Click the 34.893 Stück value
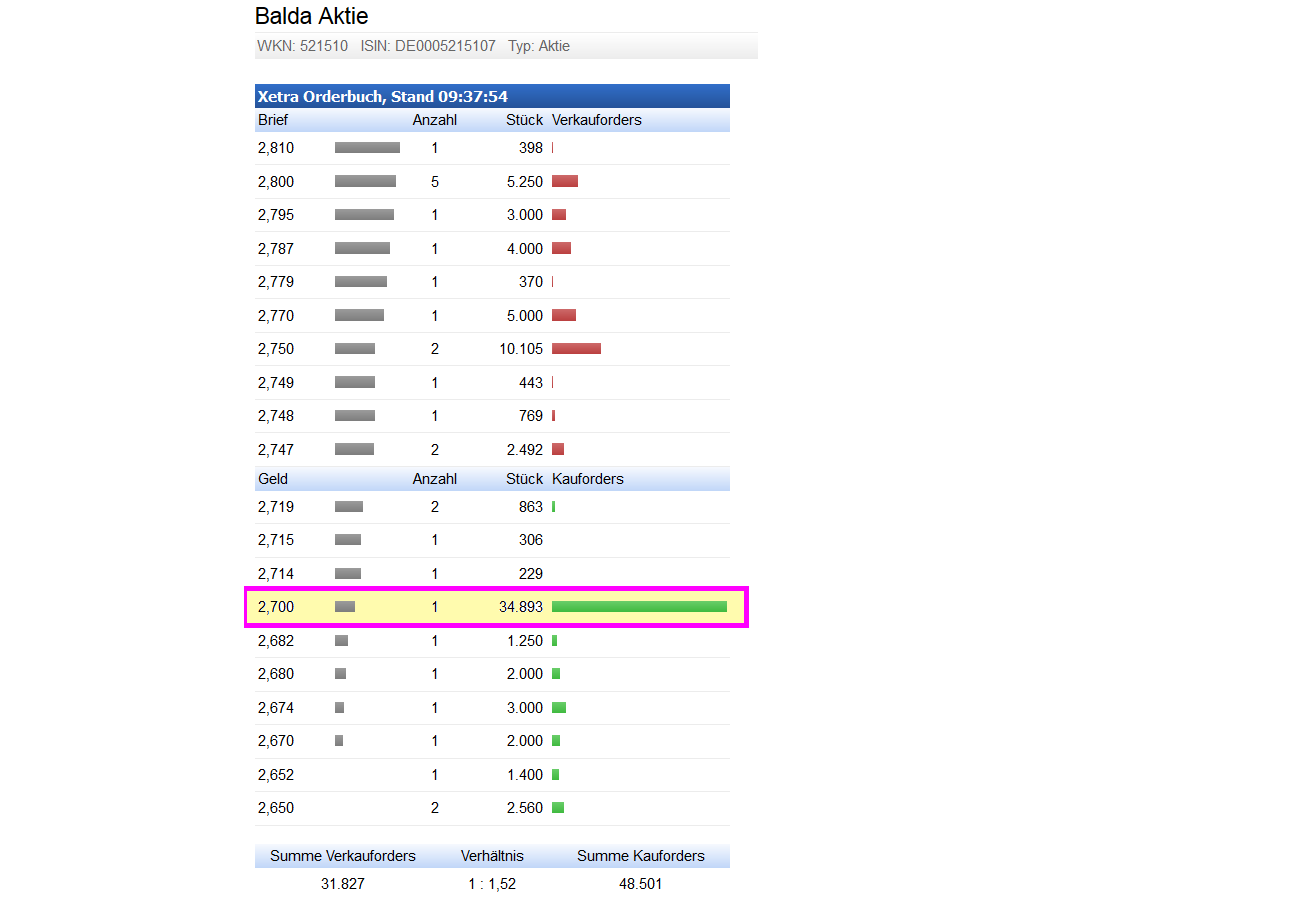This screenshot has height=900, width=1292. [x=521, y=607]
